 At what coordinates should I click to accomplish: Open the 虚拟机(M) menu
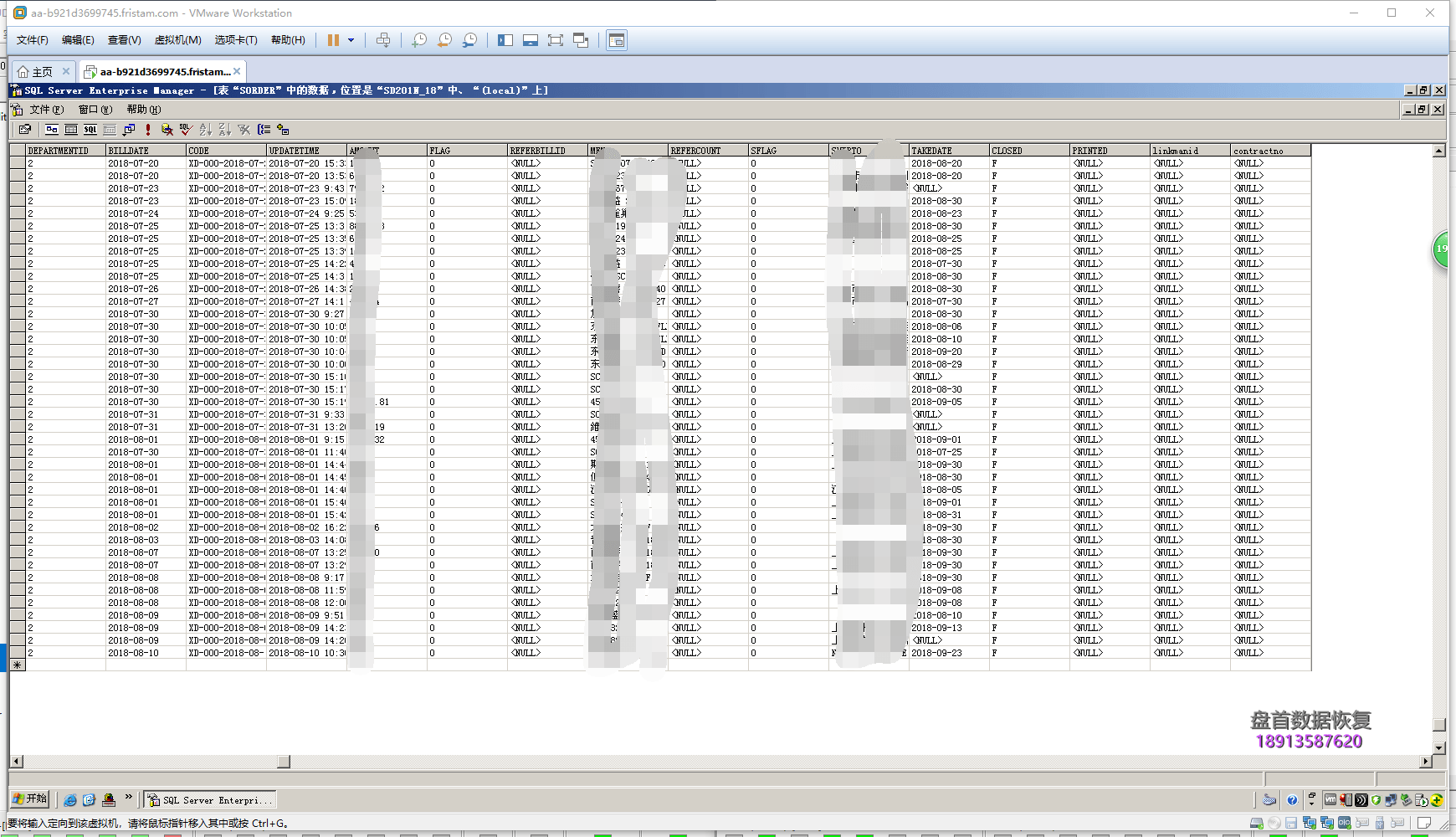click(177, 40)
